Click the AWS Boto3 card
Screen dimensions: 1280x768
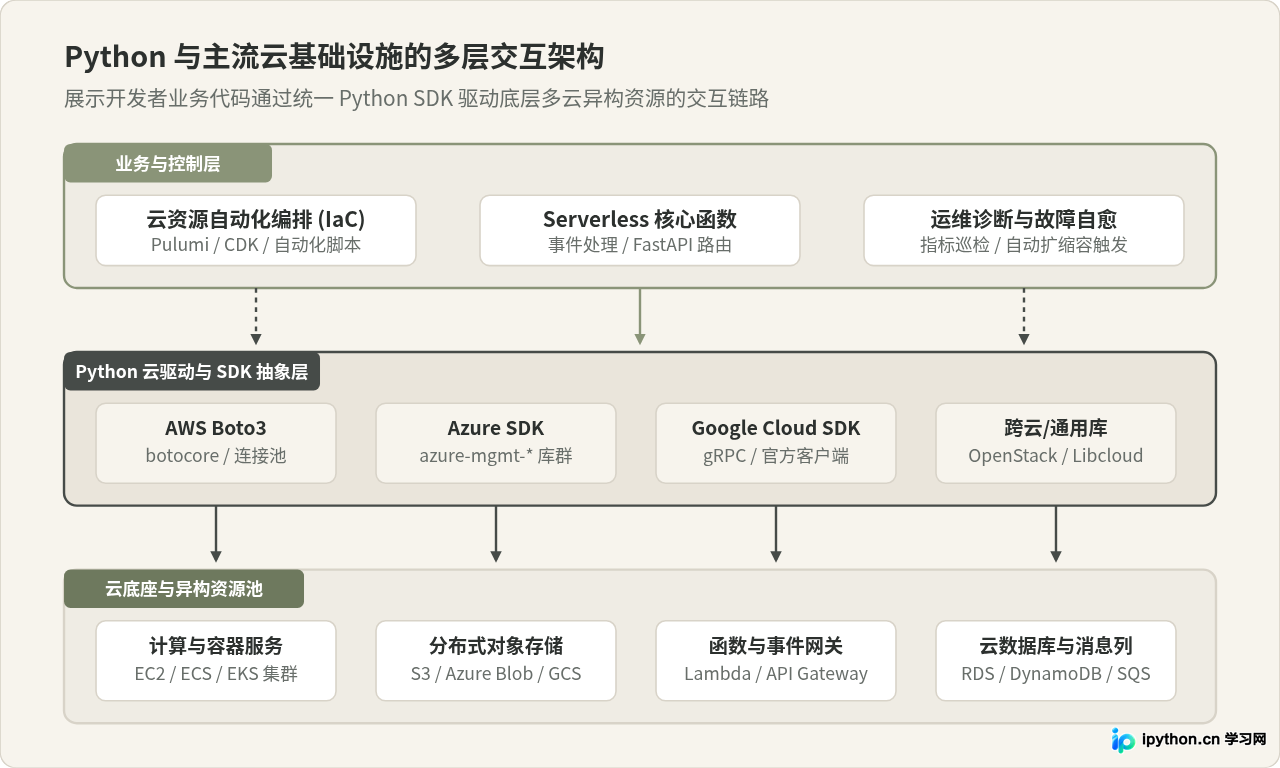point(216,443)
